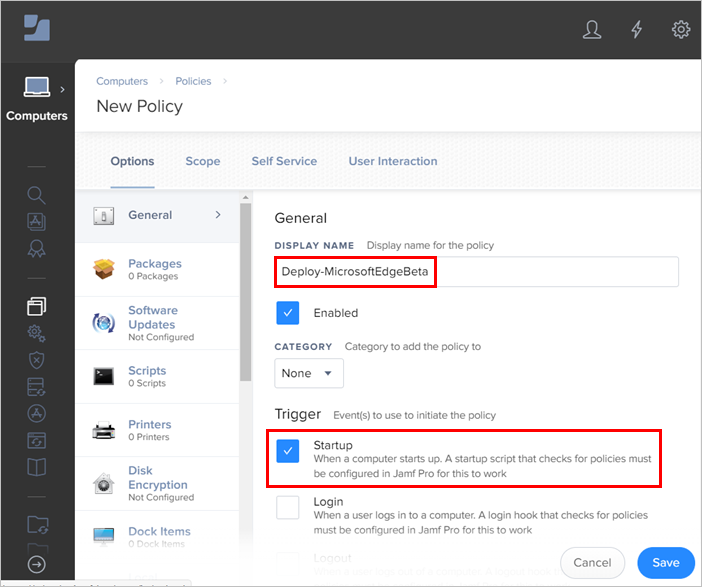Viewport: 702px width, 587px height.
Task: Click the circled arrow collapse sidebar icon
Action: pos(36,564)
